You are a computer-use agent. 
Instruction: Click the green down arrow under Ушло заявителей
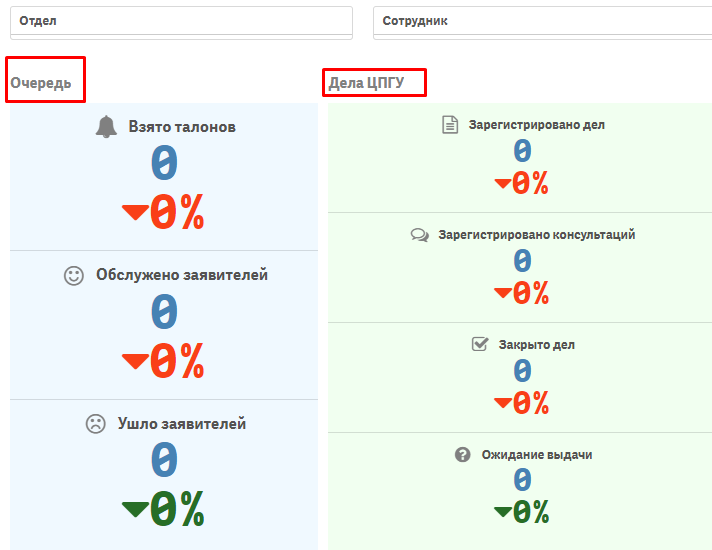[x=135, y=510]
